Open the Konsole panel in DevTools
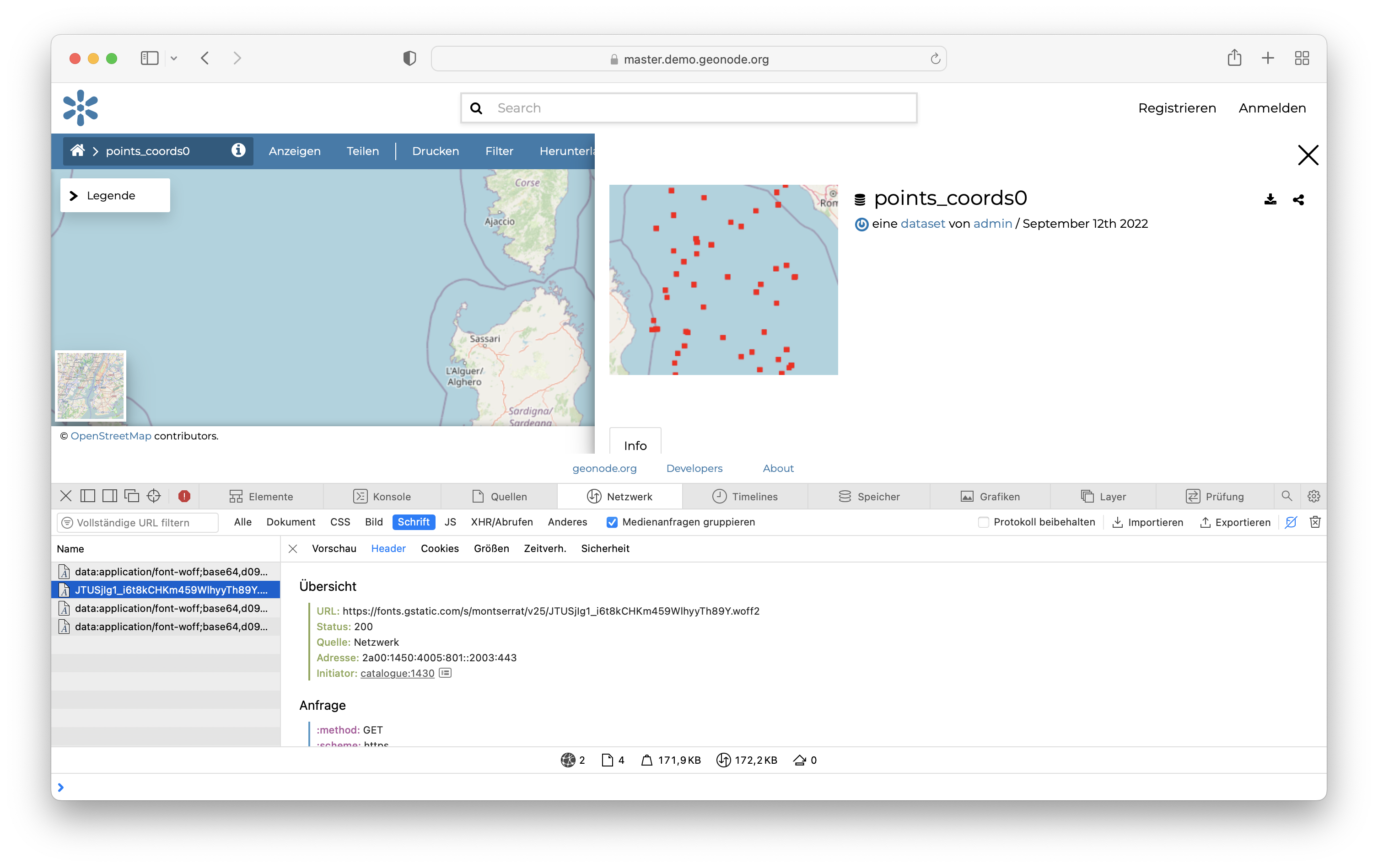 pos(383,496)
